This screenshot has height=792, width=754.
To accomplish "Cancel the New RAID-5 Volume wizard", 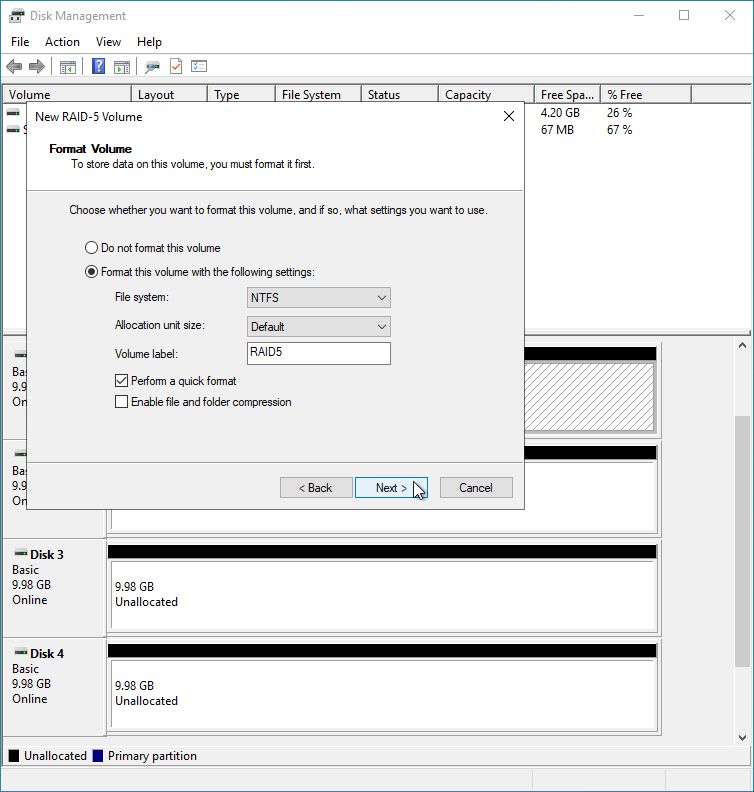I will click(476, 487).
